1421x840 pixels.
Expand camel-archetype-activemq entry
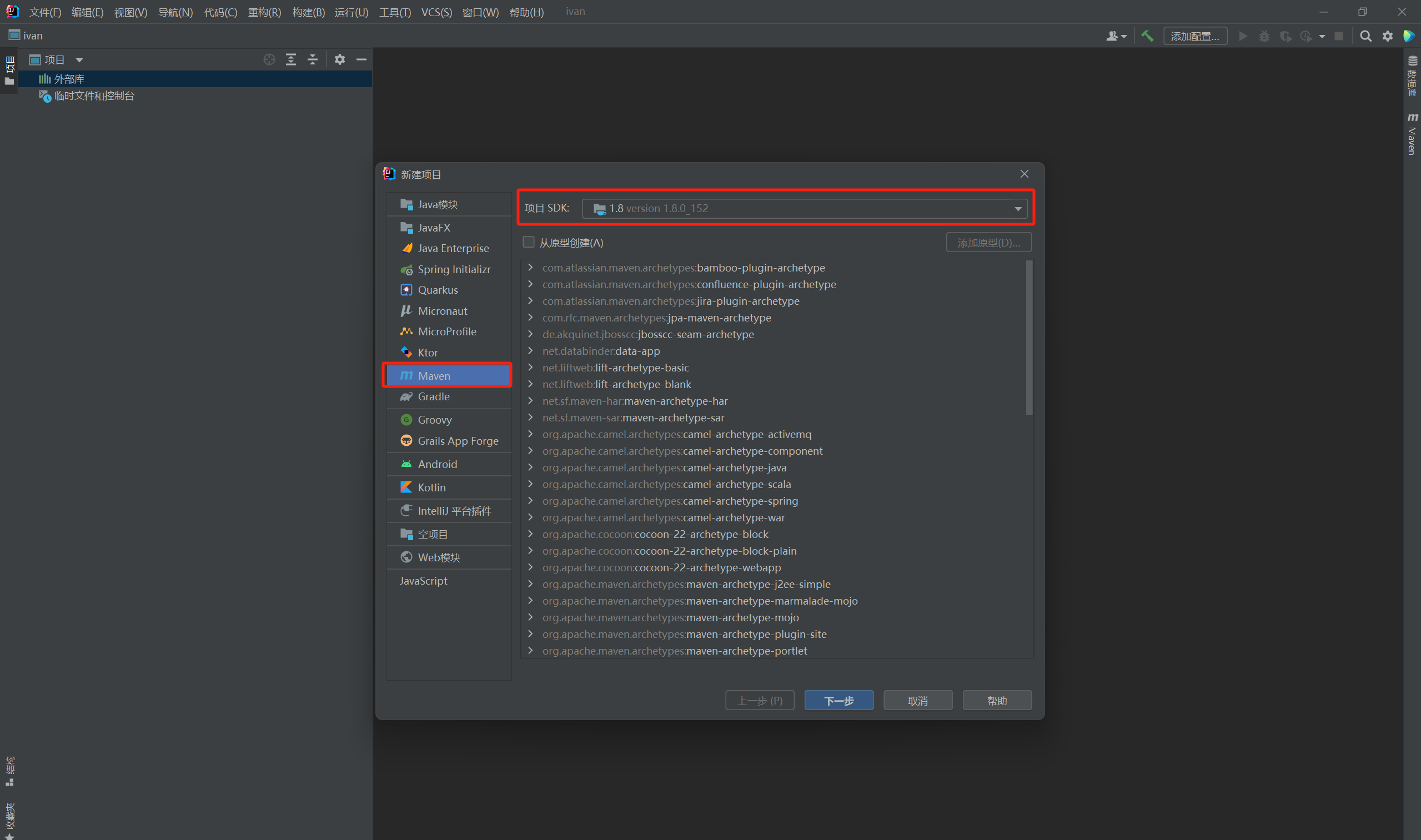pyautogui.click(x=530, y=434)
